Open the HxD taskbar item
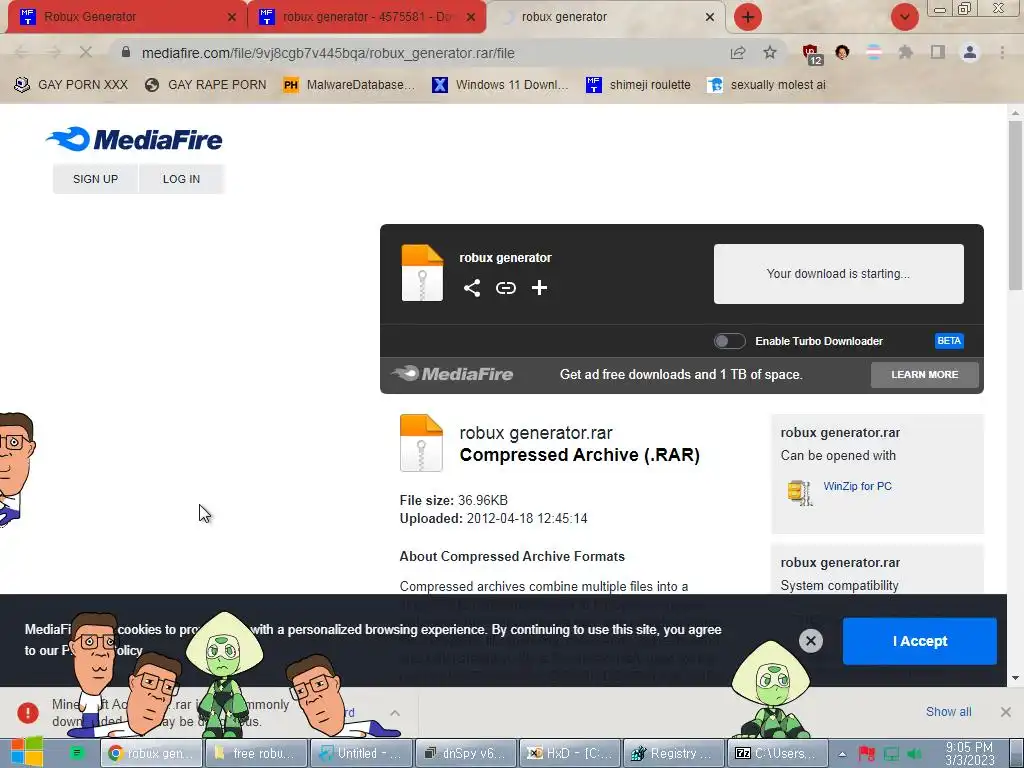This screenshot has height=768, width=1024. point(570,753)
